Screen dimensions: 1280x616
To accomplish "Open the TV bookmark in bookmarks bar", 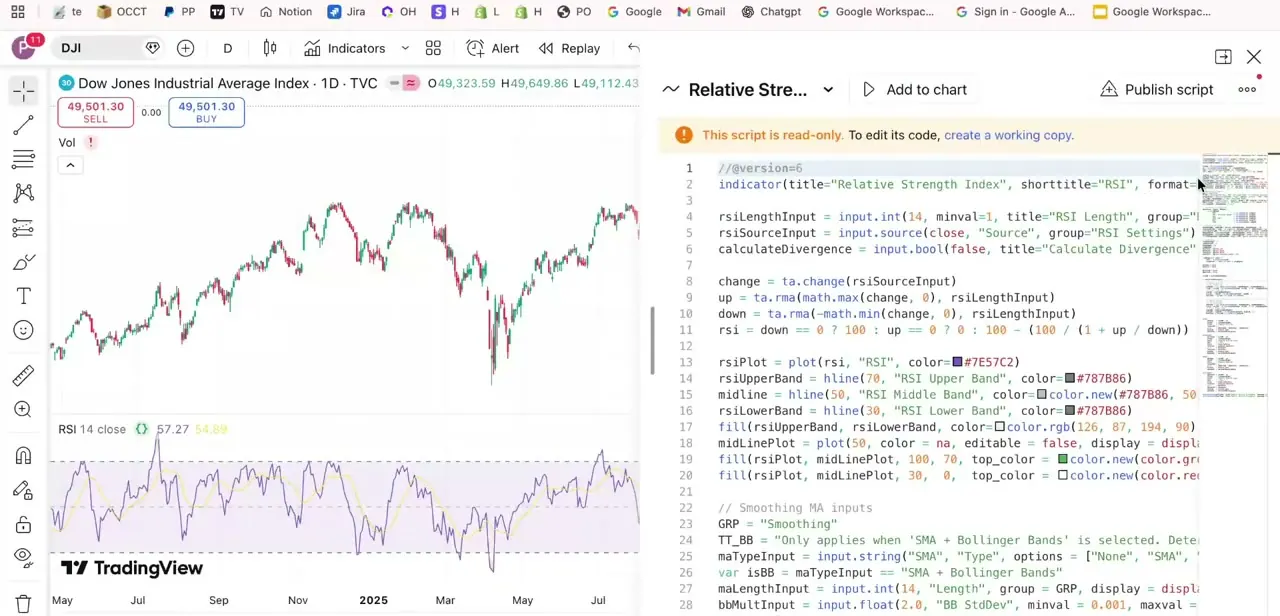I will point(227,12).
